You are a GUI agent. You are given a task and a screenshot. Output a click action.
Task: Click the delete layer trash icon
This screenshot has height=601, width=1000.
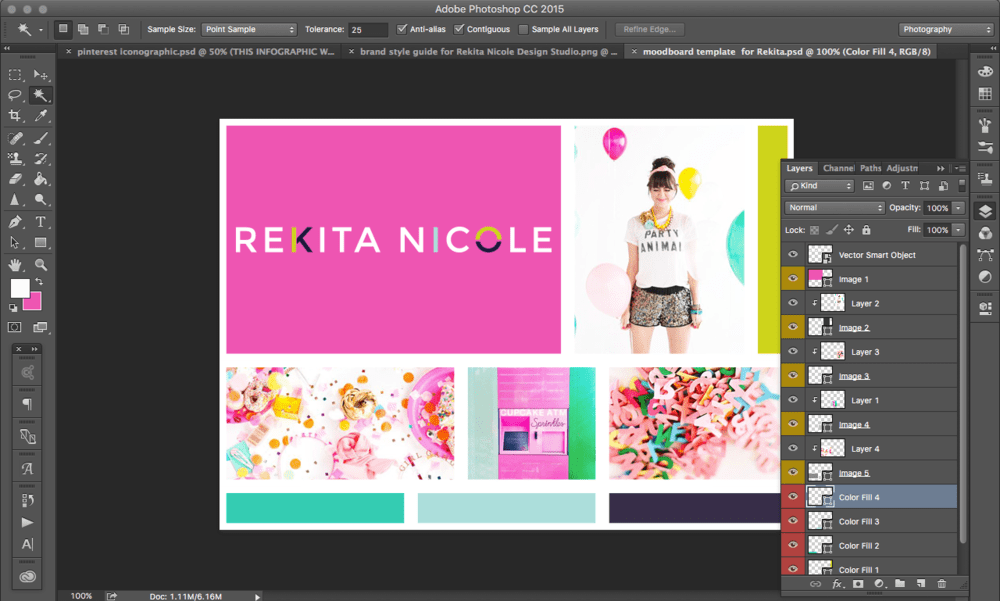pyautogui.click(x=941, y=584)
